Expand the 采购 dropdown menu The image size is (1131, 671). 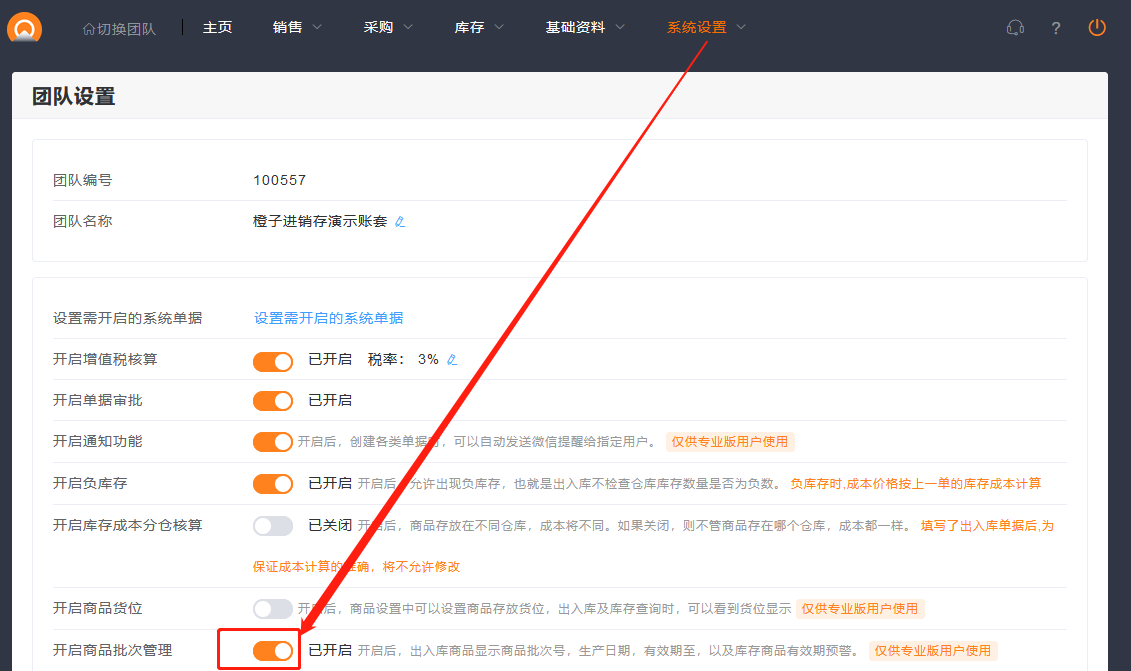(x=388, y=28)
